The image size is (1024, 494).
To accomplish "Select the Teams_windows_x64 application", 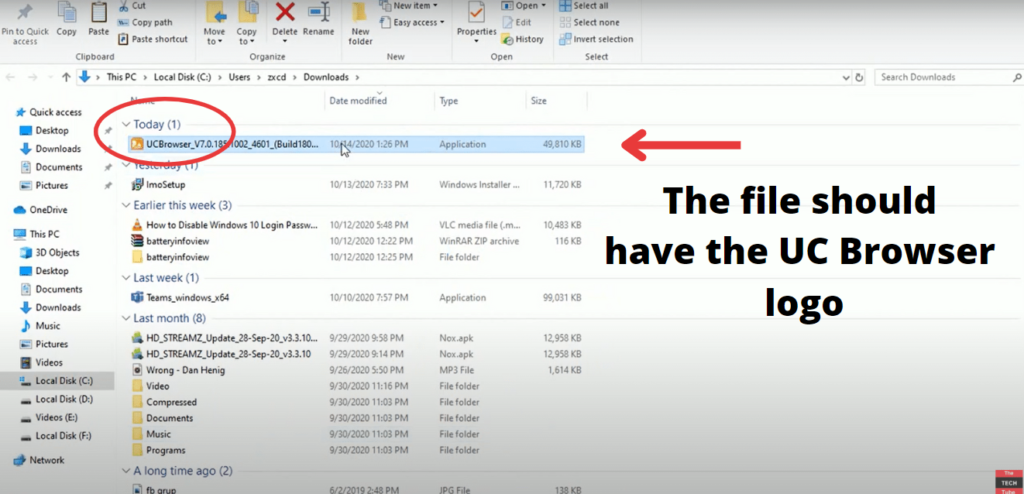I will point(356,297).
